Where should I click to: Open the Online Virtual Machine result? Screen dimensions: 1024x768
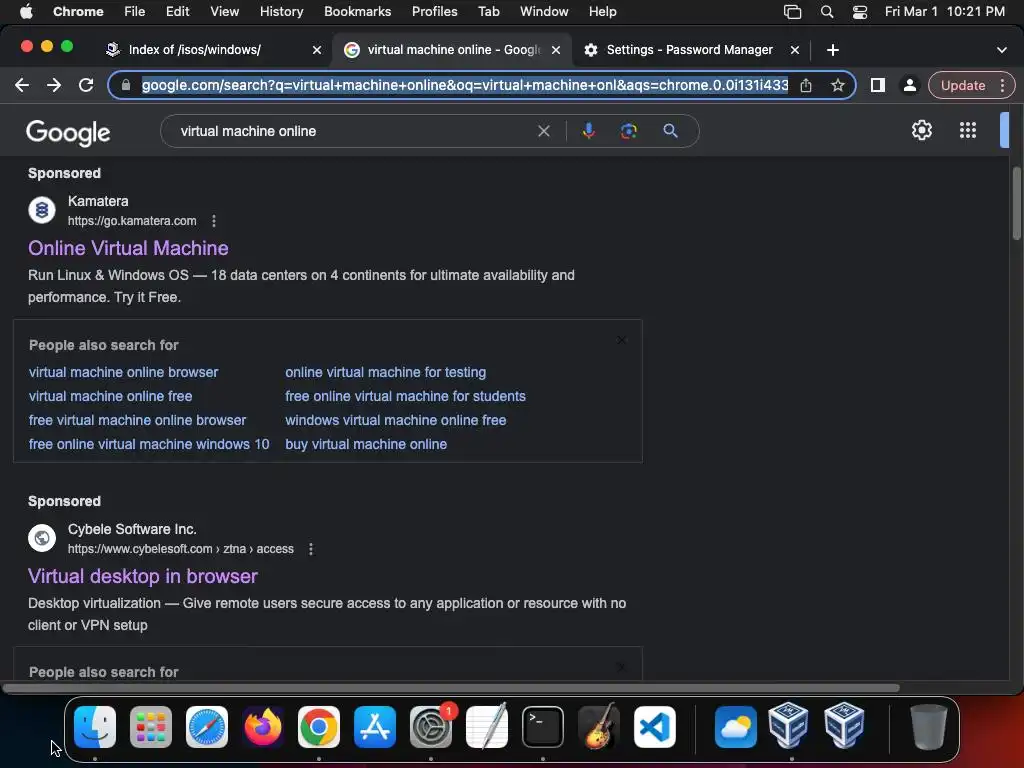128,248
